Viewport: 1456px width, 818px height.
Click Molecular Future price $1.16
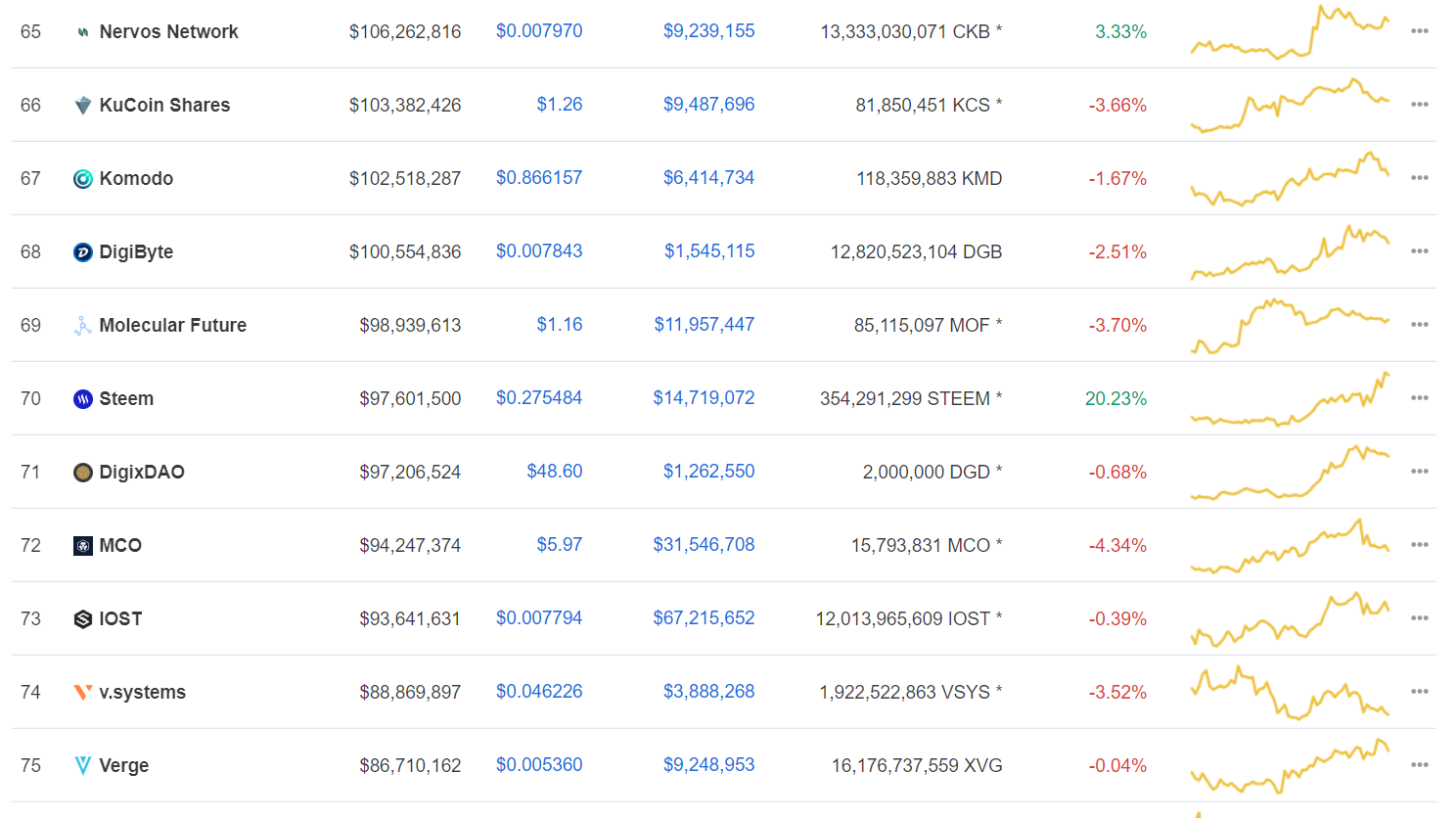tap(560, 324)
